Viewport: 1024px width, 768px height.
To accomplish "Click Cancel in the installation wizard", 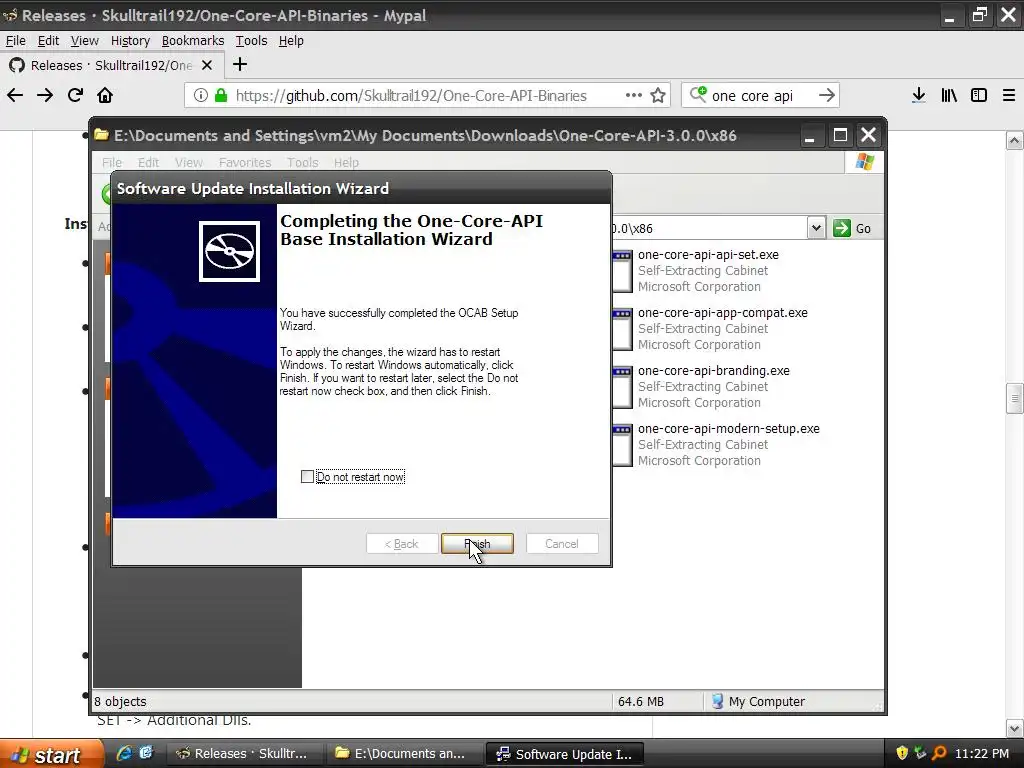I will click(562, 543).
